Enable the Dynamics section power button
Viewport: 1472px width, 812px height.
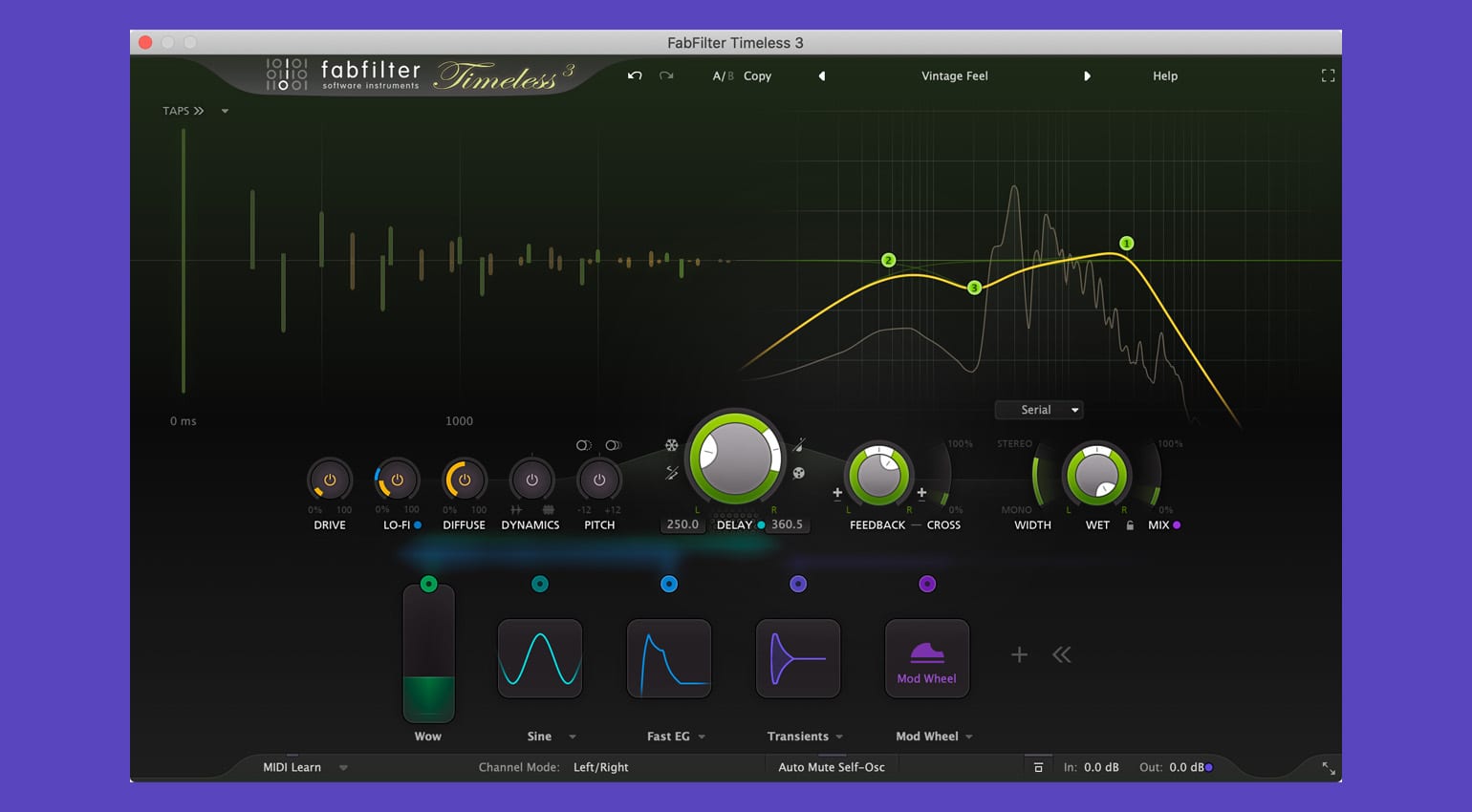click(530, 480)
